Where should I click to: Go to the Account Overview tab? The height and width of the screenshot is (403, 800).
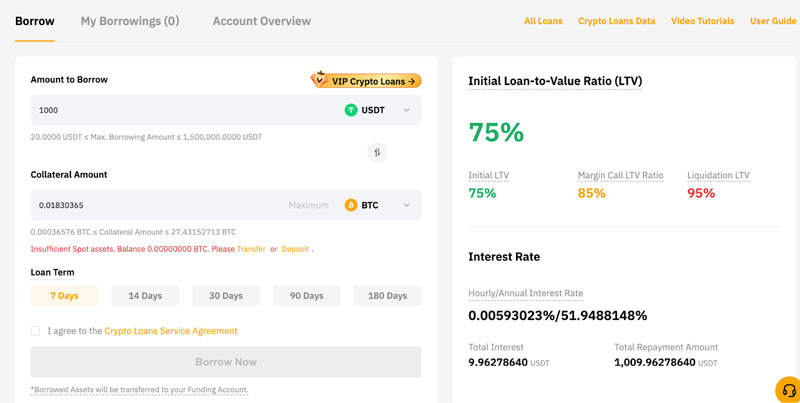(x=262, y=21)
